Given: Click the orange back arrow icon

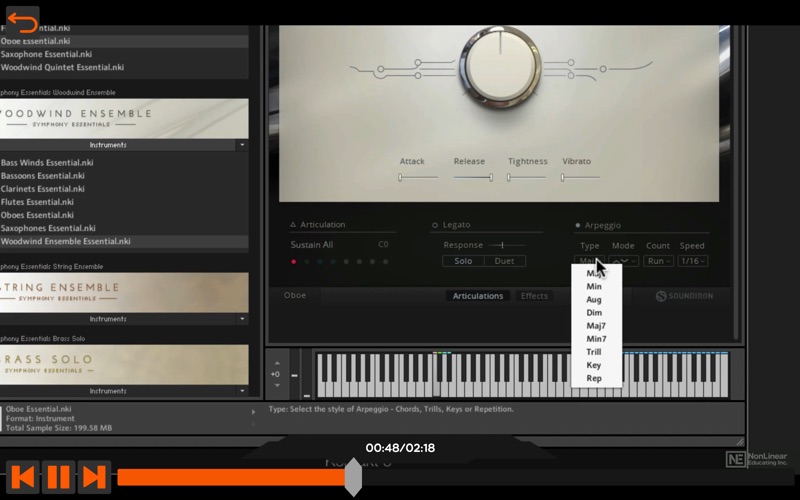Looking at the screenshot, I should click(x=22, y=22).
